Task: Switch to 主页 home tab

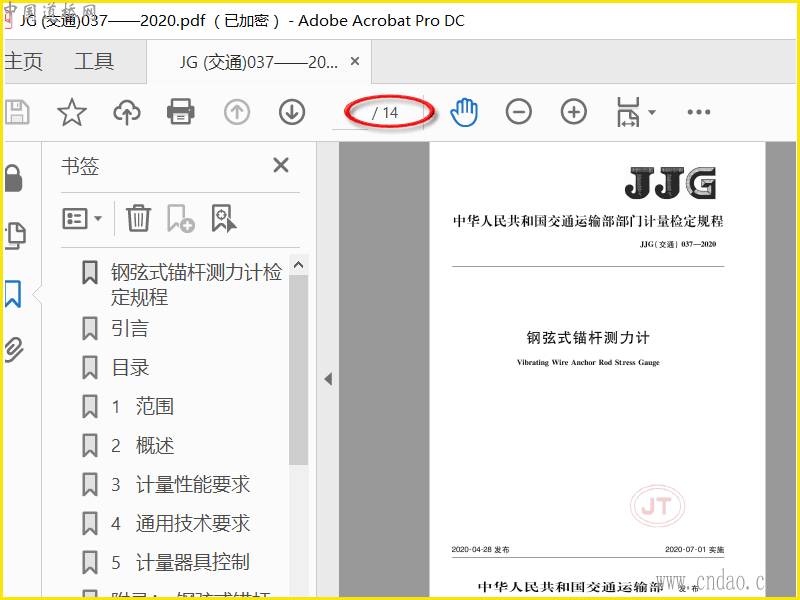Action: (23, 62)
